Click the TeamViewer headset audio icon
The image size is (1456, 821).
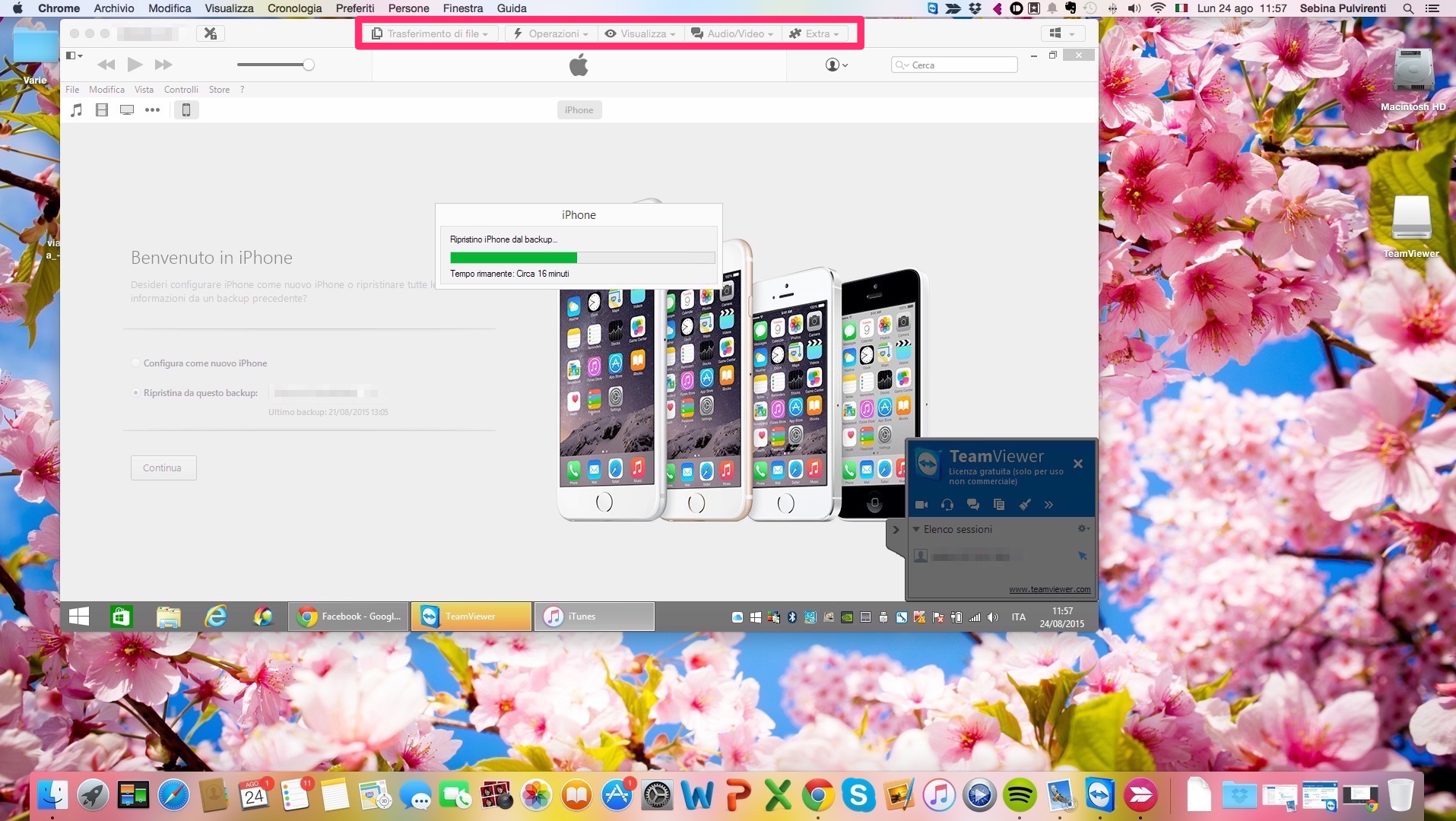(x=947, y=505)
